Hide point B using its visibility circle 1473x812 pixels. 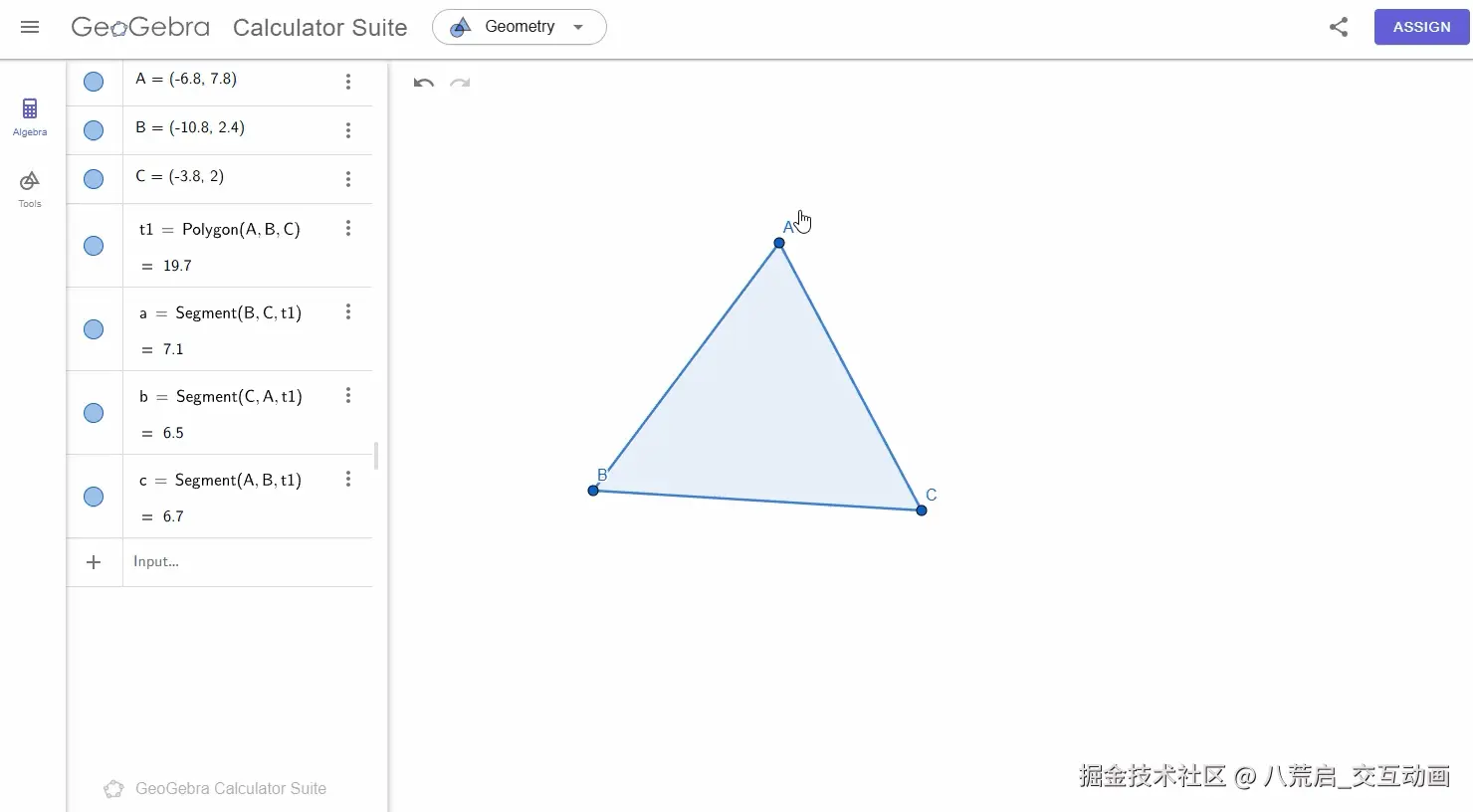94,130
